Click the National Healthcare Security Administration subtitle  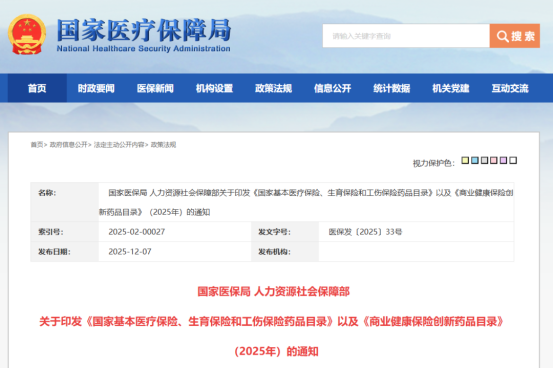tap(144, 49)
